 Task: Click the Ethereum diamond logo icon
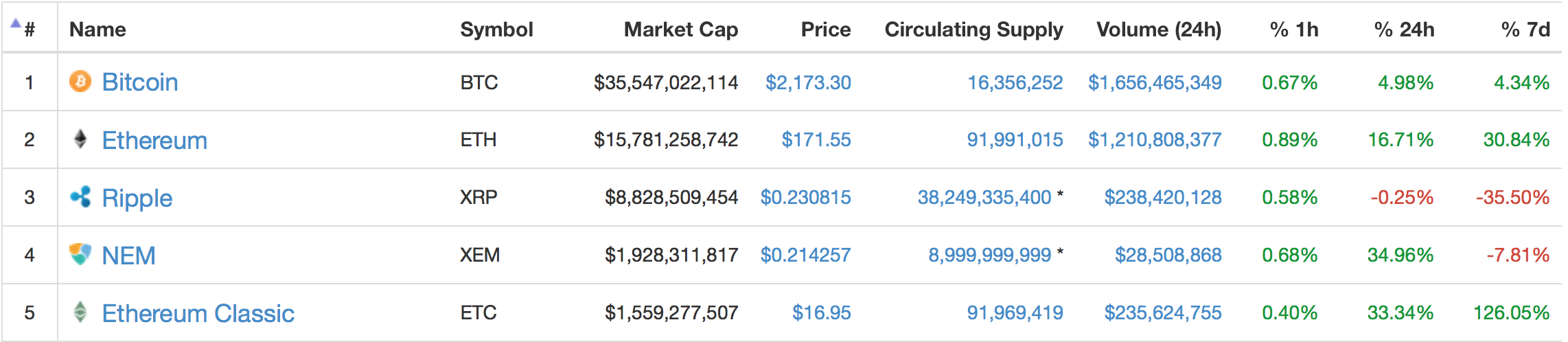pos(80,139)
